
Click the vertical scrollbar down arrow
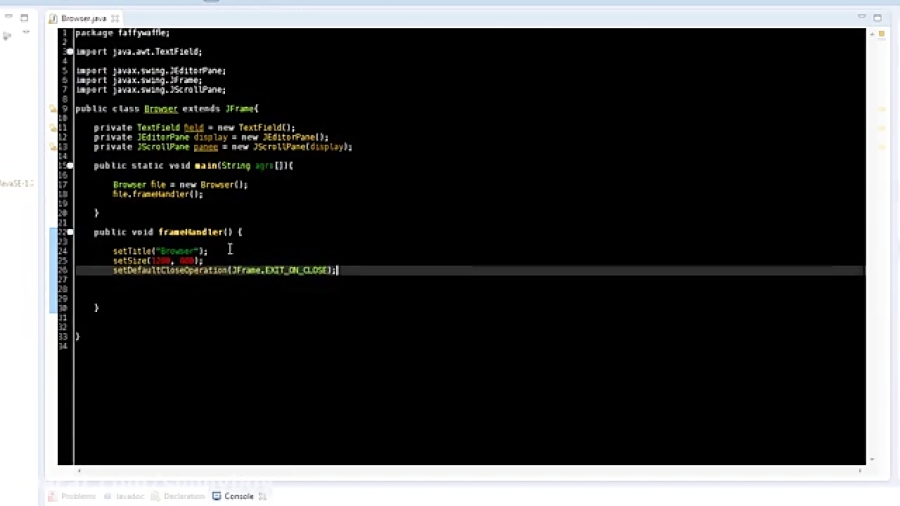pyautogui.click(x=872, y=460)
